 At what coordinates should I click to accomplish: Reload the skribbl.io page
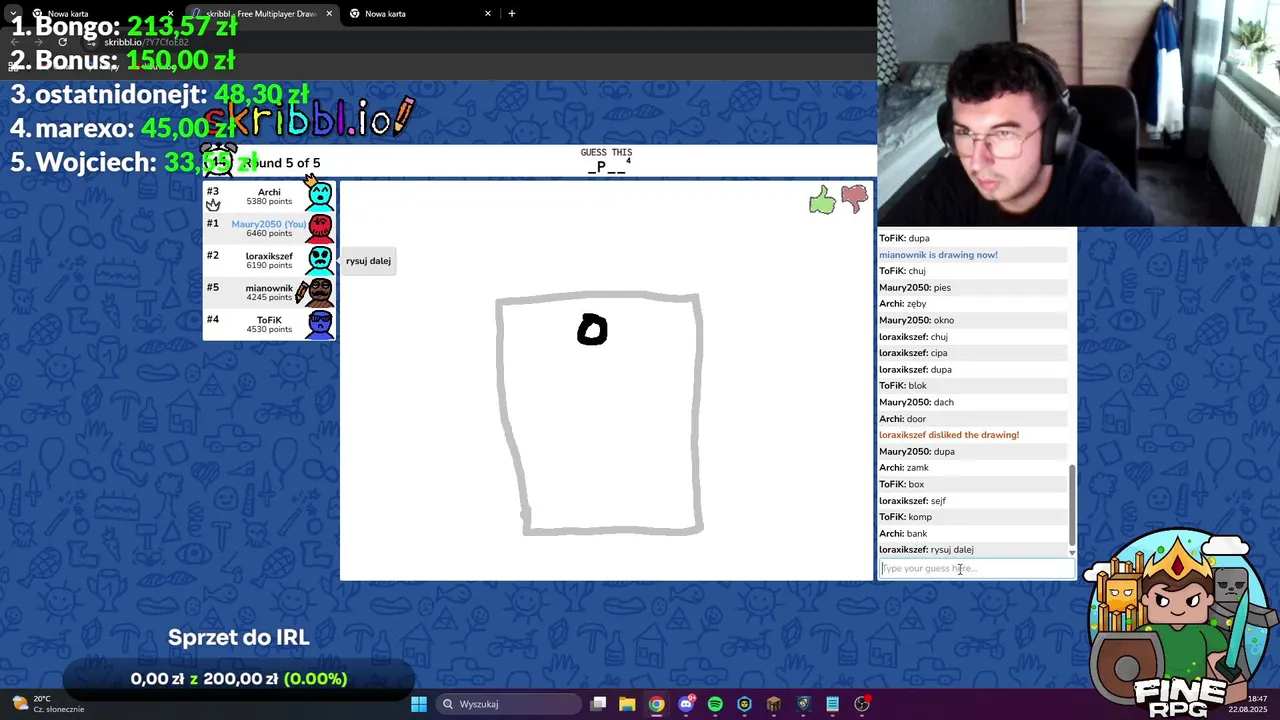pos(62,42)
